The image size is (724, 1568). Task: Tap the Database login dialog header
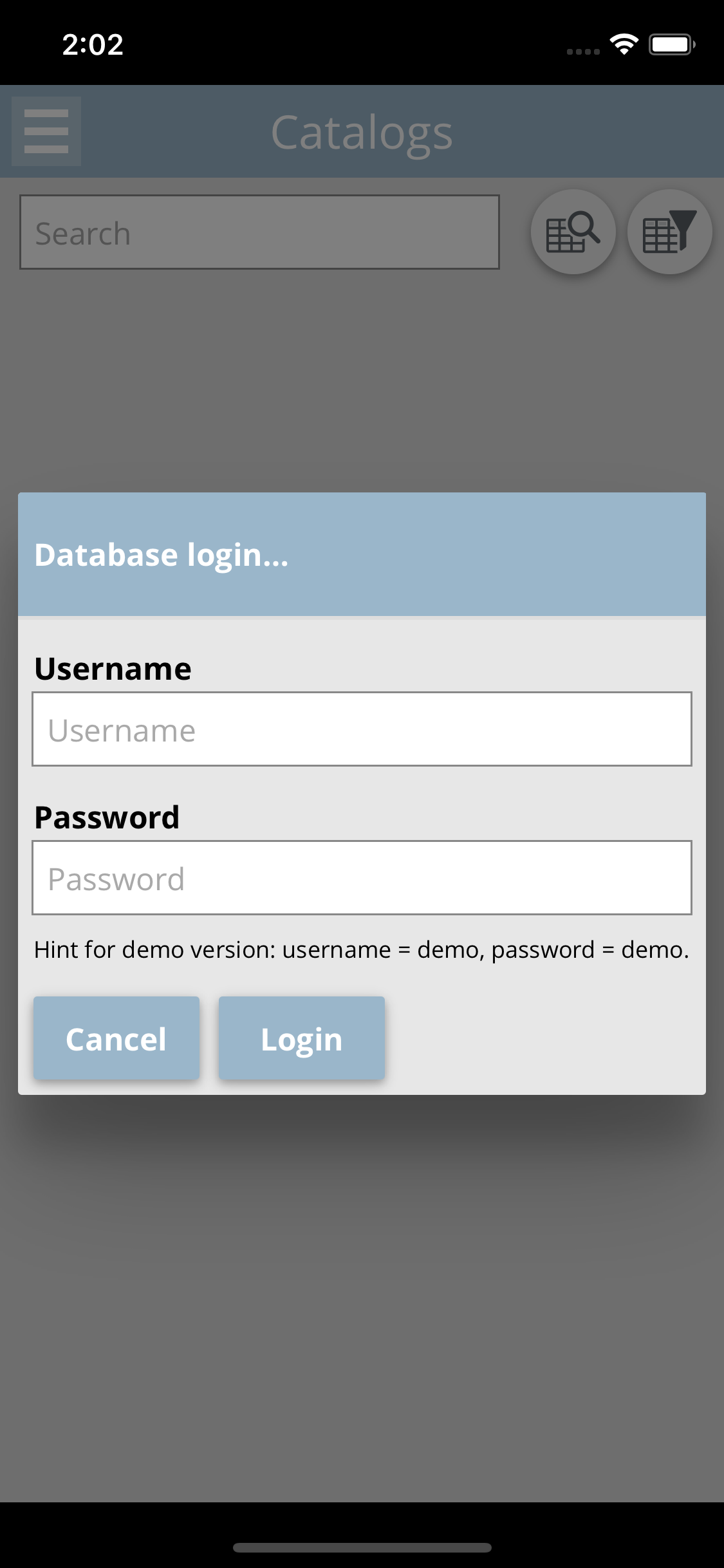[362, 554]
